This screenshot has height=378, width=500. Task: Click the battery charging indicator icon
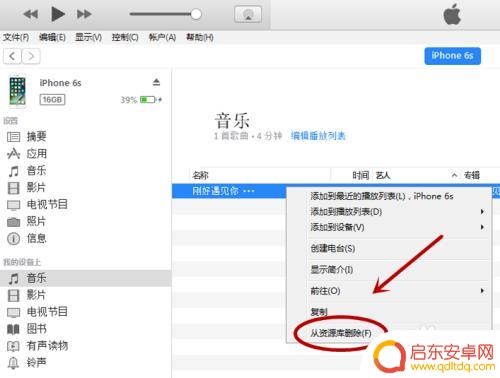[x=151, y=99]
